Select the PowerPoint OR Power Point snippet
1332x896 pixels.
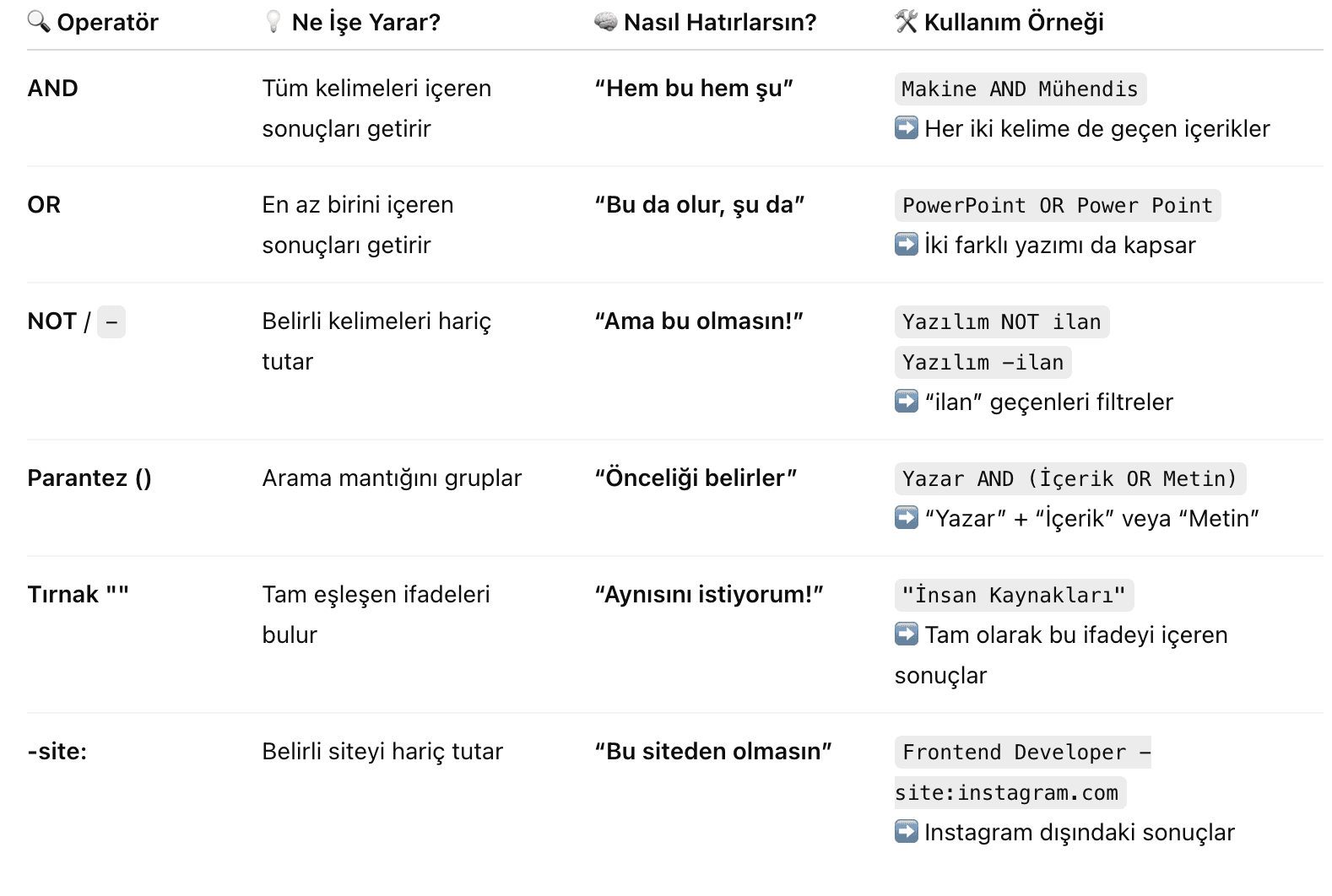tap(1058, 205)
